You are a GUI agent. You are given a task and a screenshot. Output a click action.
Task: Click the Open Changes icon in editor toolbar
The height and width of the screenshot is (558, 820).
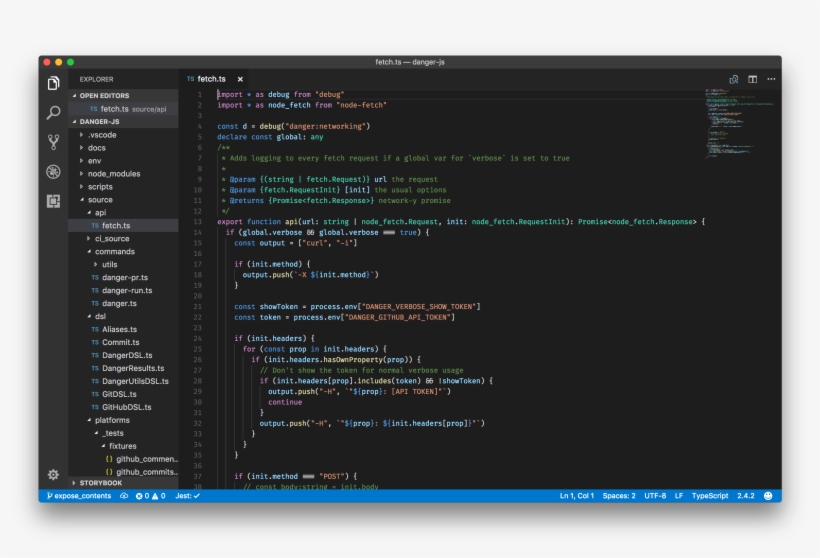(x=733, y=79)
